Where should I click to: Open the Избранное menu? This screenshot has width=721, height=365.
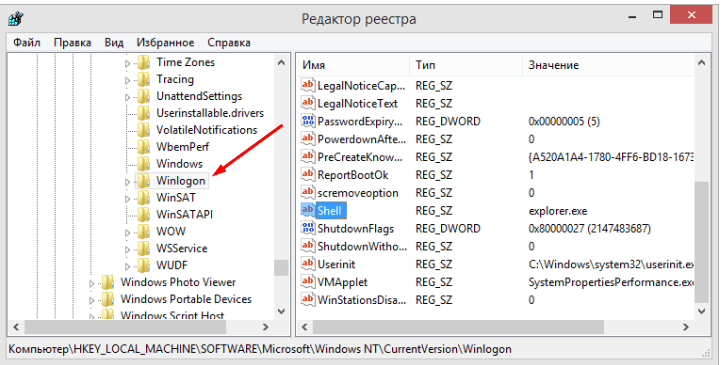click(x=166, y=43)
